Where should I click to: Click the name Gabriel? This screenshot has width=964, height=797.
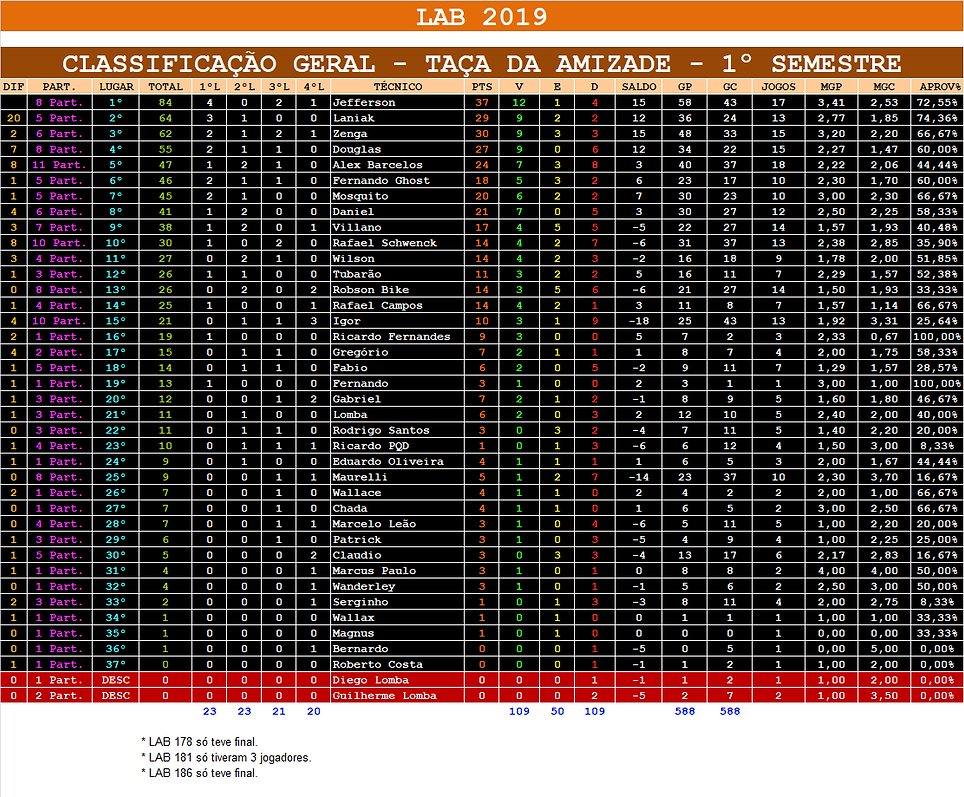[357, 399]
